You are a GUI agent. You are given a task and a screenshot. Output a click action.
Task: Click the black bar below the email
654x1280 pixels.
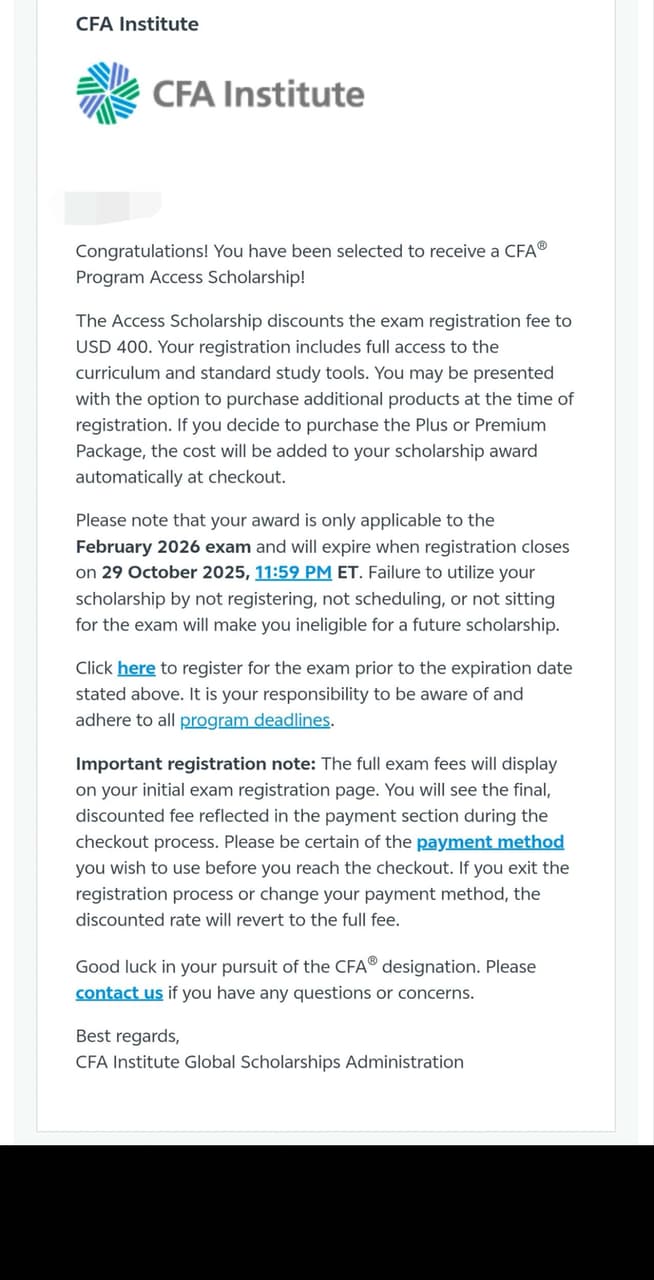click(x=327, y=1212)
